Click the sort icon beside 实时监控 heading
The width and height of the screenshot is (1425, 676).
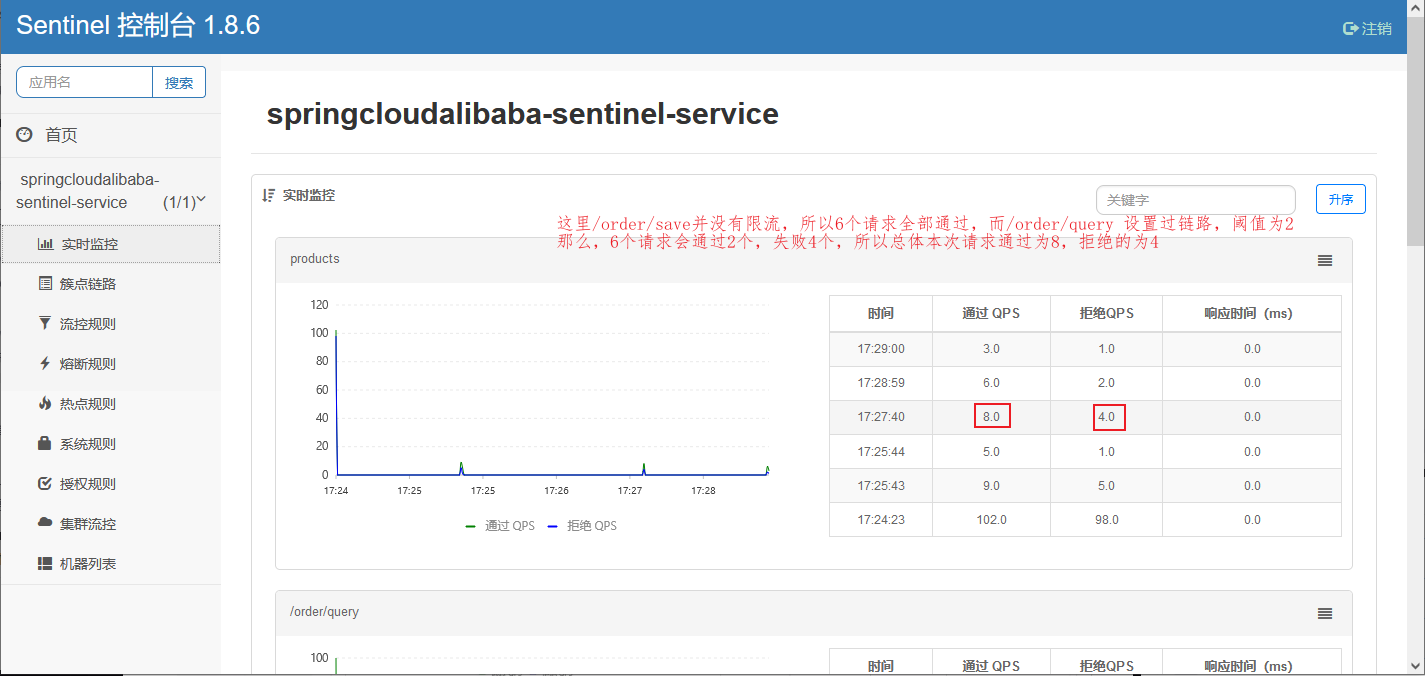click(x=268, y=196)
